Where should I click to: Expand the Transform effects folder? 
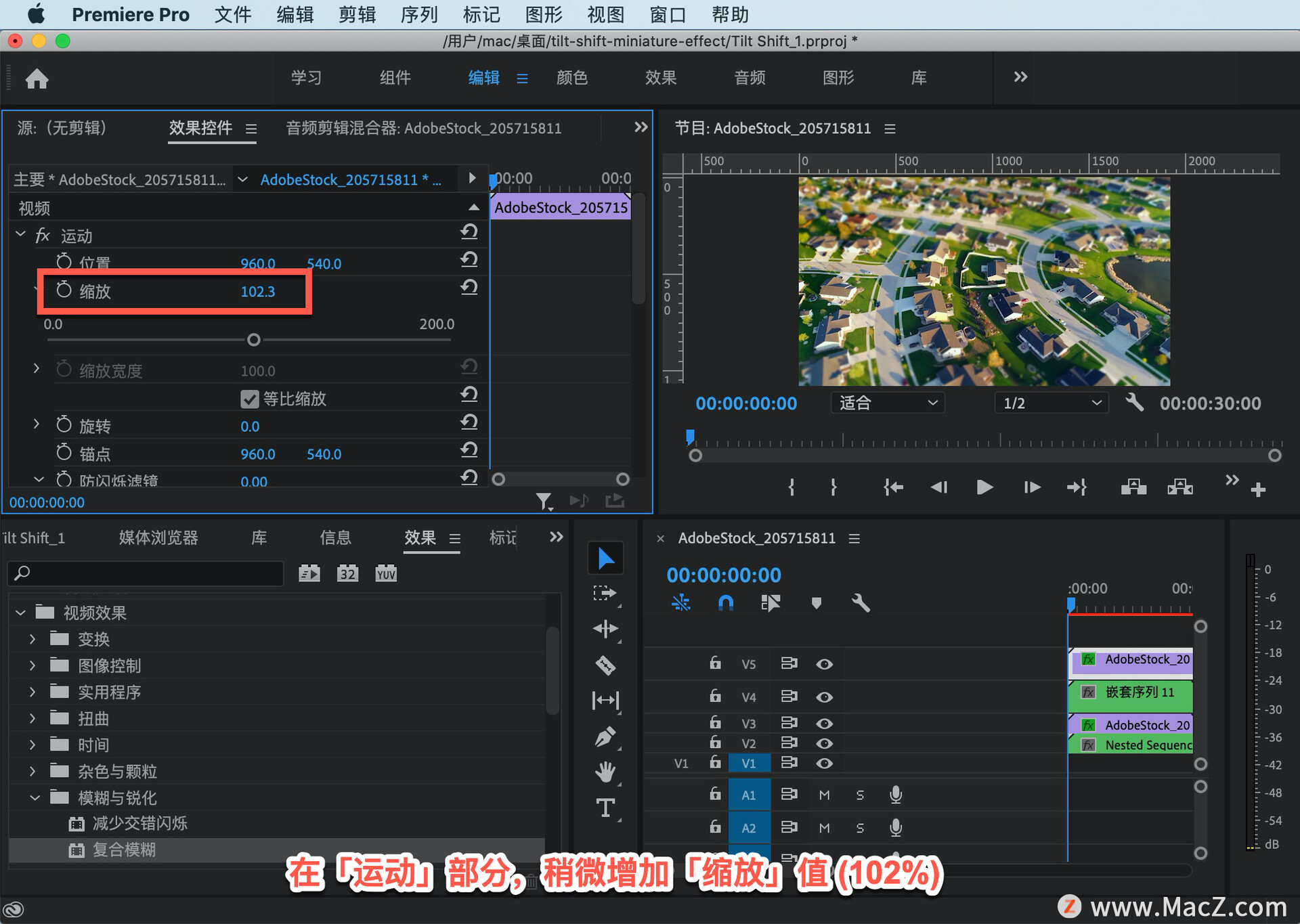coord(32,639)
